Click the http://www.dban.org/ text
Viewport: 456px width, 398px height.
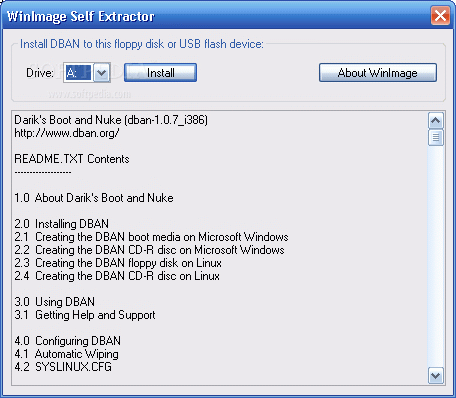67,133
